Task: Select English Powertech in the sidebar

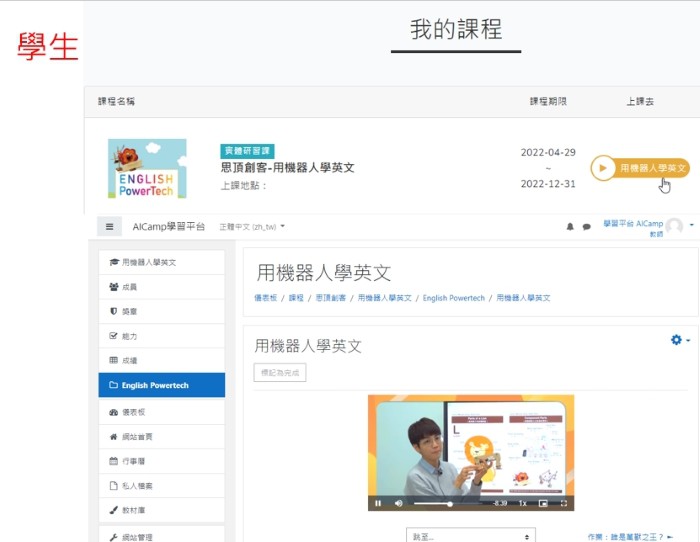Action: (161, 385)
